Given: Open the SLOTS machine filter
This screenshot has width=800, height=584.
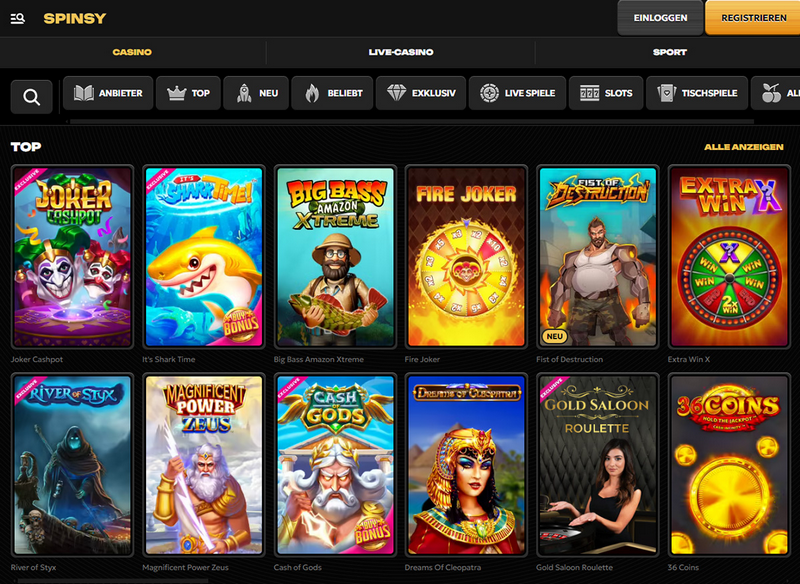Looking at the screenshot, I should (x=608, y=92).
